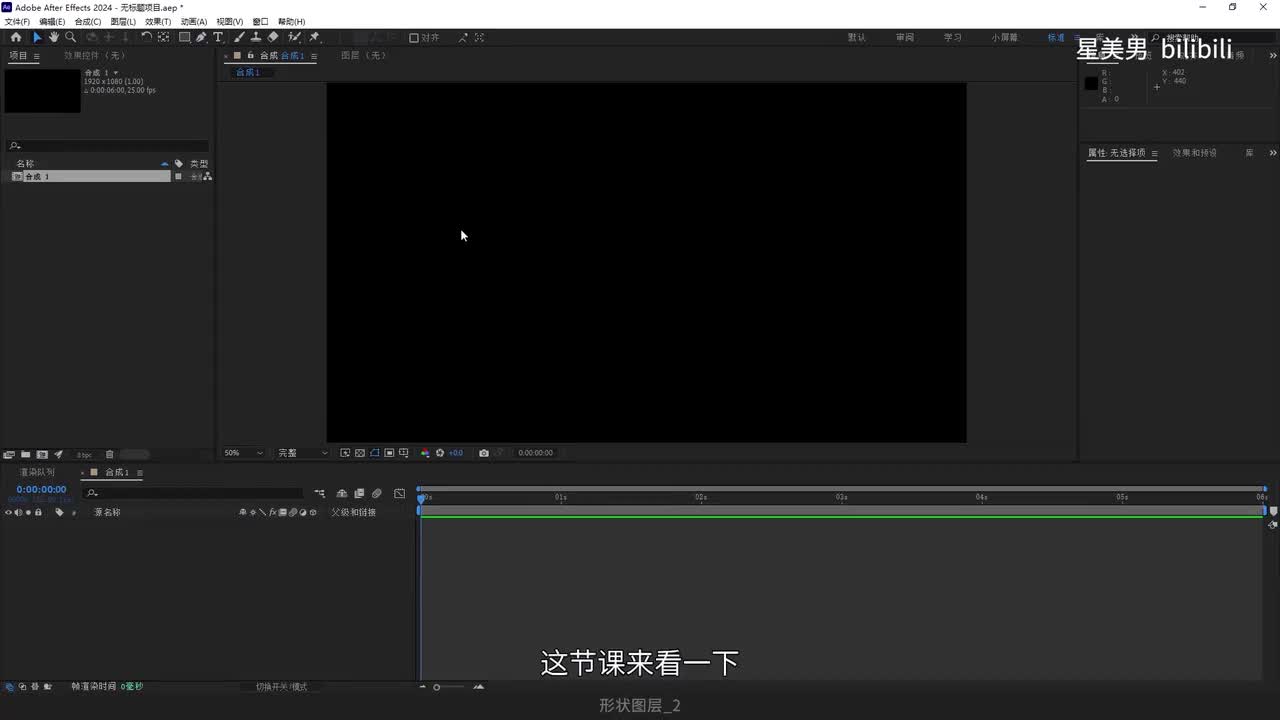Viewport: 1280px width, 720px height.
Task: Select the Puppet Pin tool
Action: [x=314, y=37]
